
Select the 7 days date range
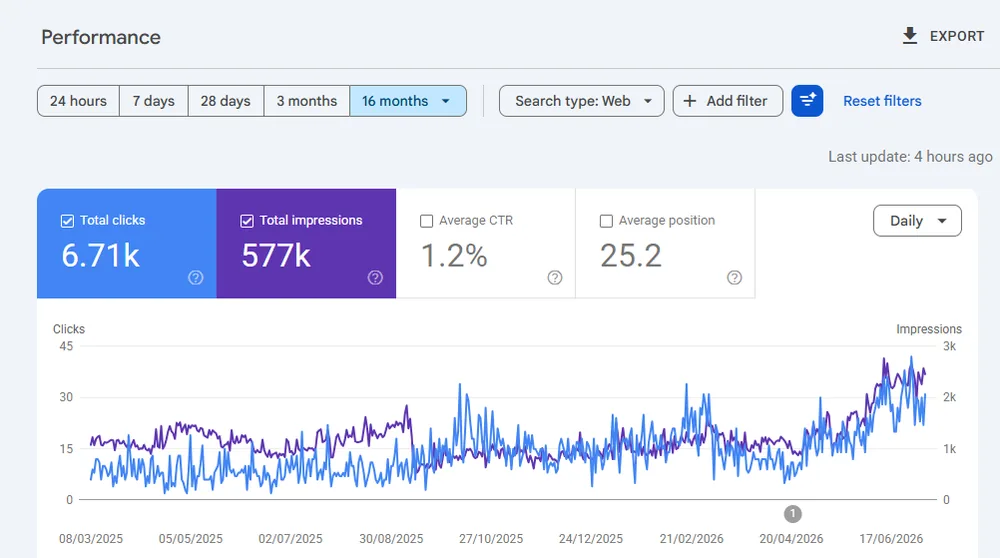(154, 101)
